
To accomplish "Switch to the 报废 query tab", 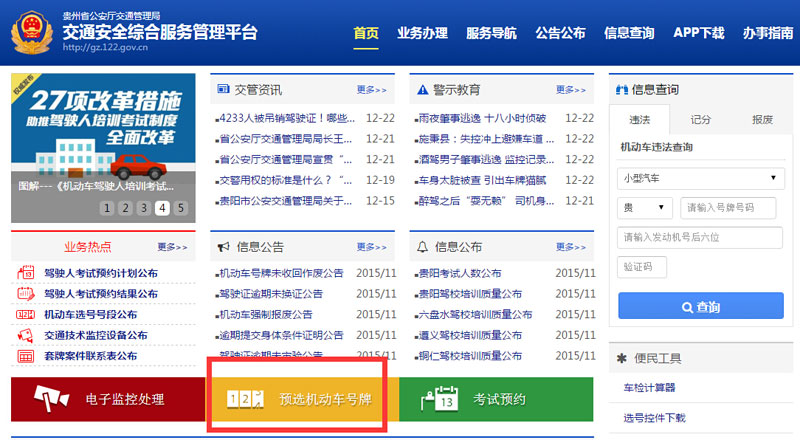I will click(762, 119).
